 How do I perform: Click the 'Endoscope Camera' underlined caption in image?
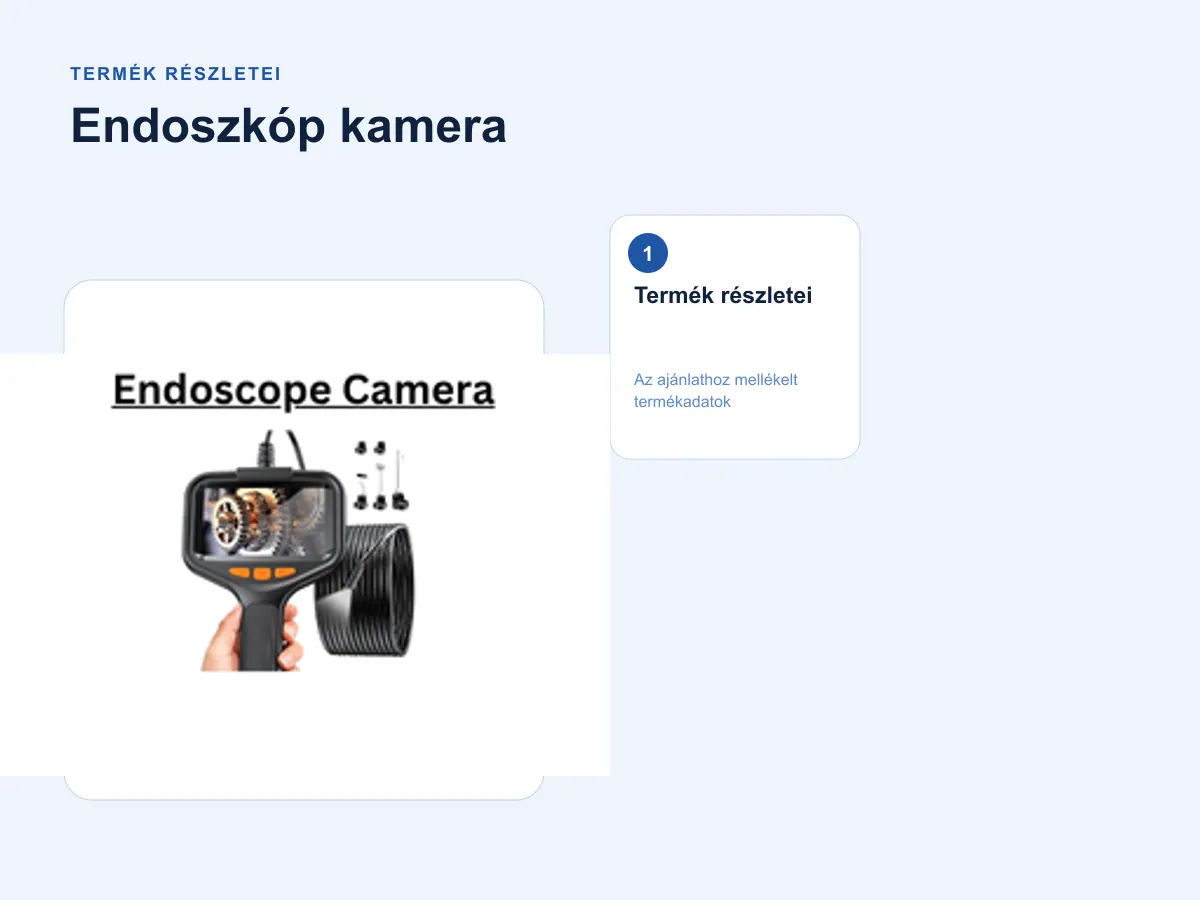coord(304,390)
